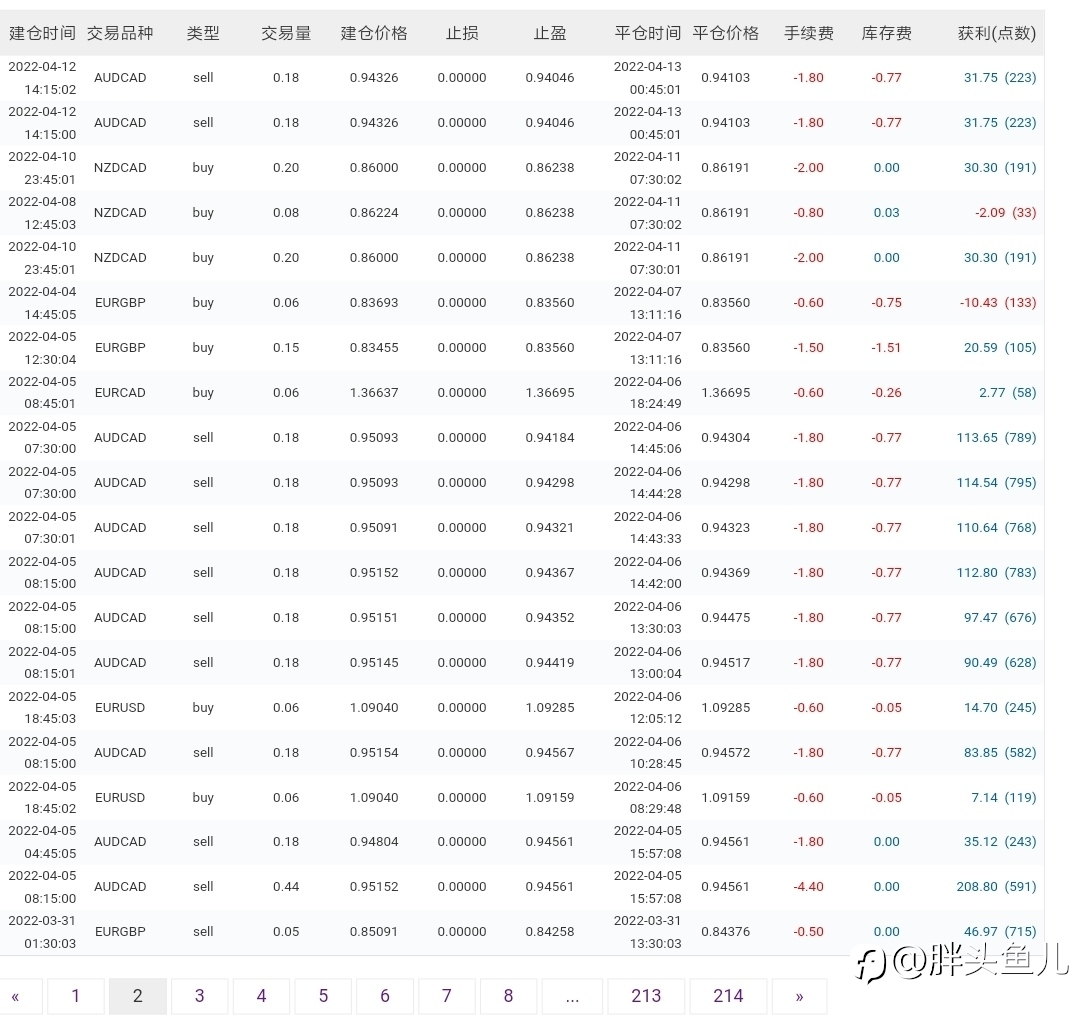This screenshot has height=1020, width=1080.
Task: Click profit 97.47 (676)
Action: [1000, 617]
